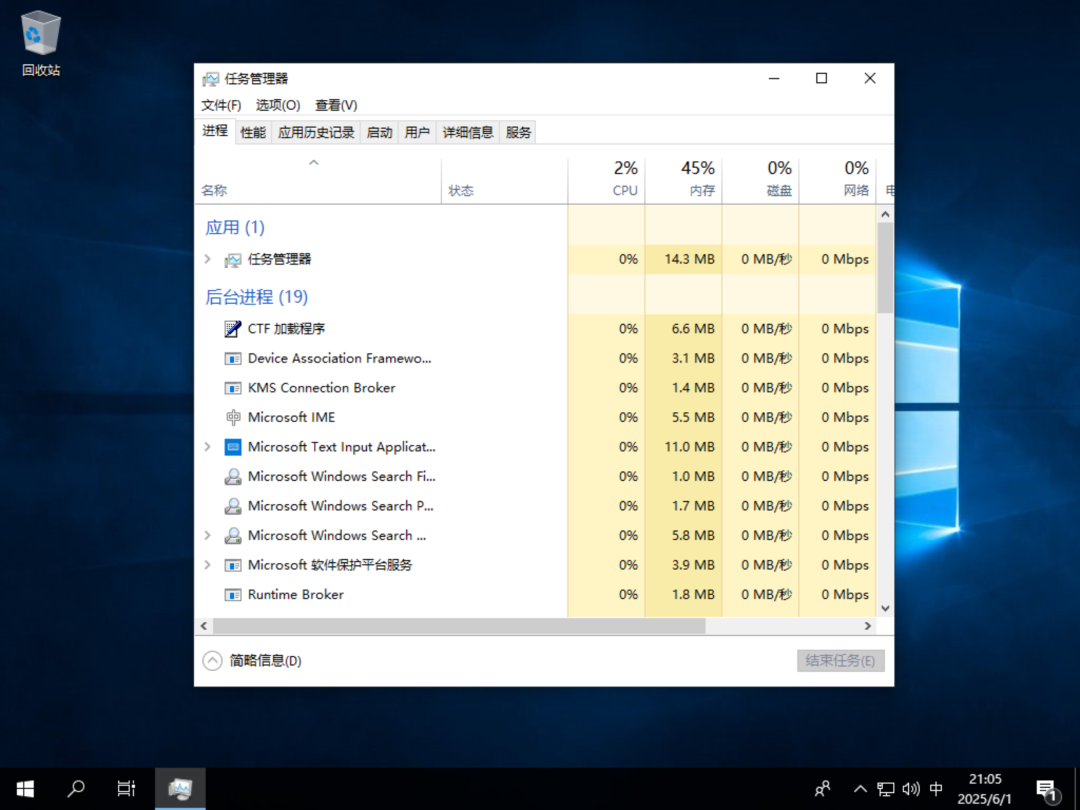Viewport: 1080px width, 810px height.
Task: Collapse to 简略信息 view
Action: [x=252, y=661]
